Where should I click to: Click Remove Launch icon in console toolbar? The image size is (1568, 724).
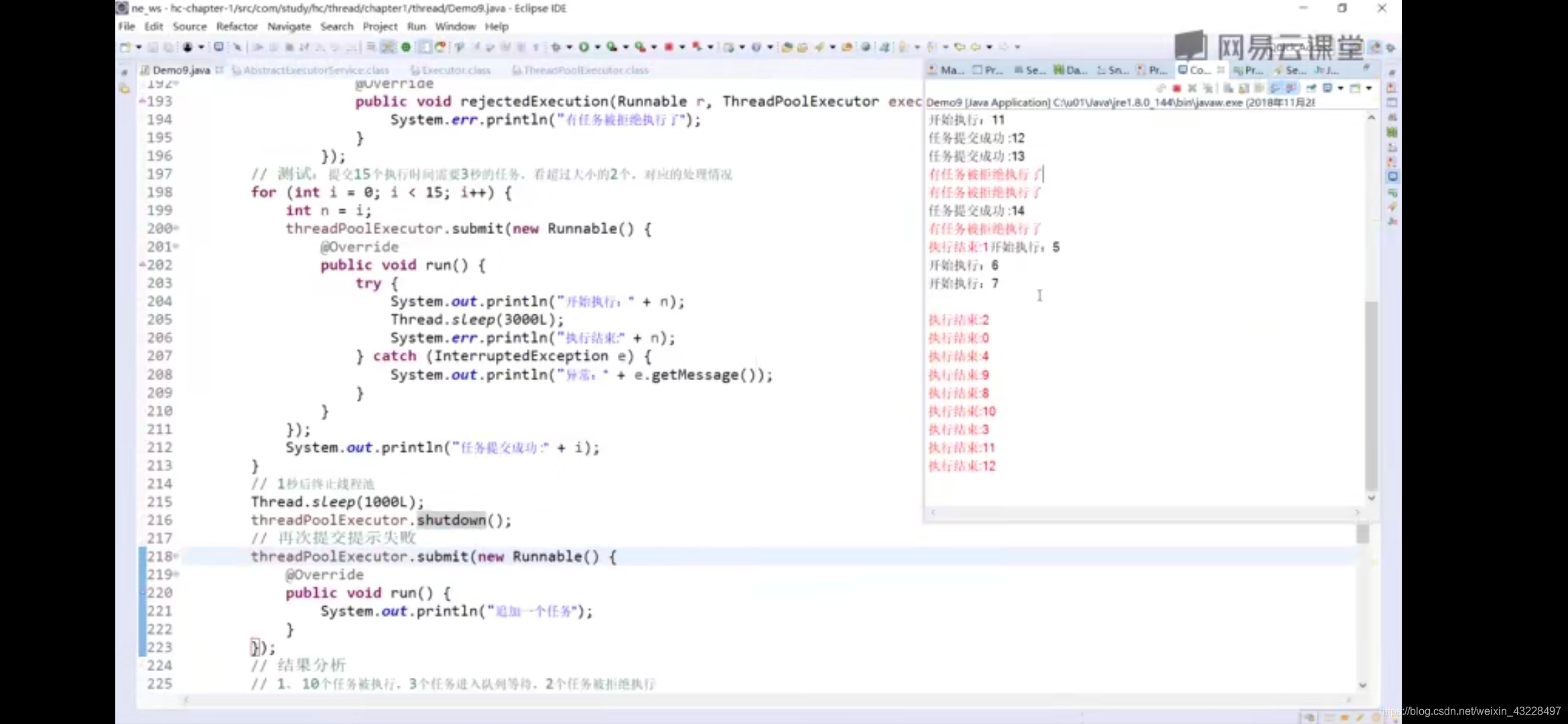pos(1192,88)
